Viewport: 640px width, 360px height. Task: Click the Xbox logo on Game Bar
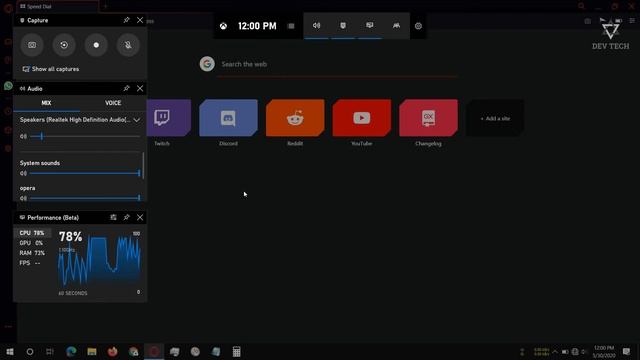[x=223, y=26]
